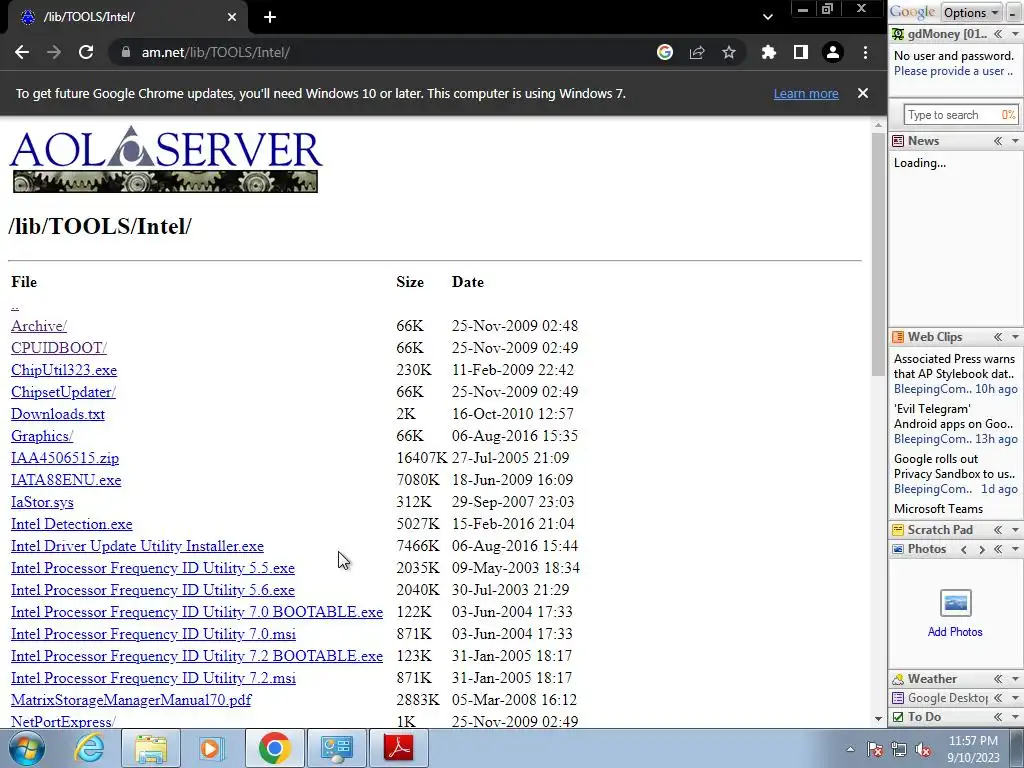Open the Windows Start menu

[x=27, y=748]
